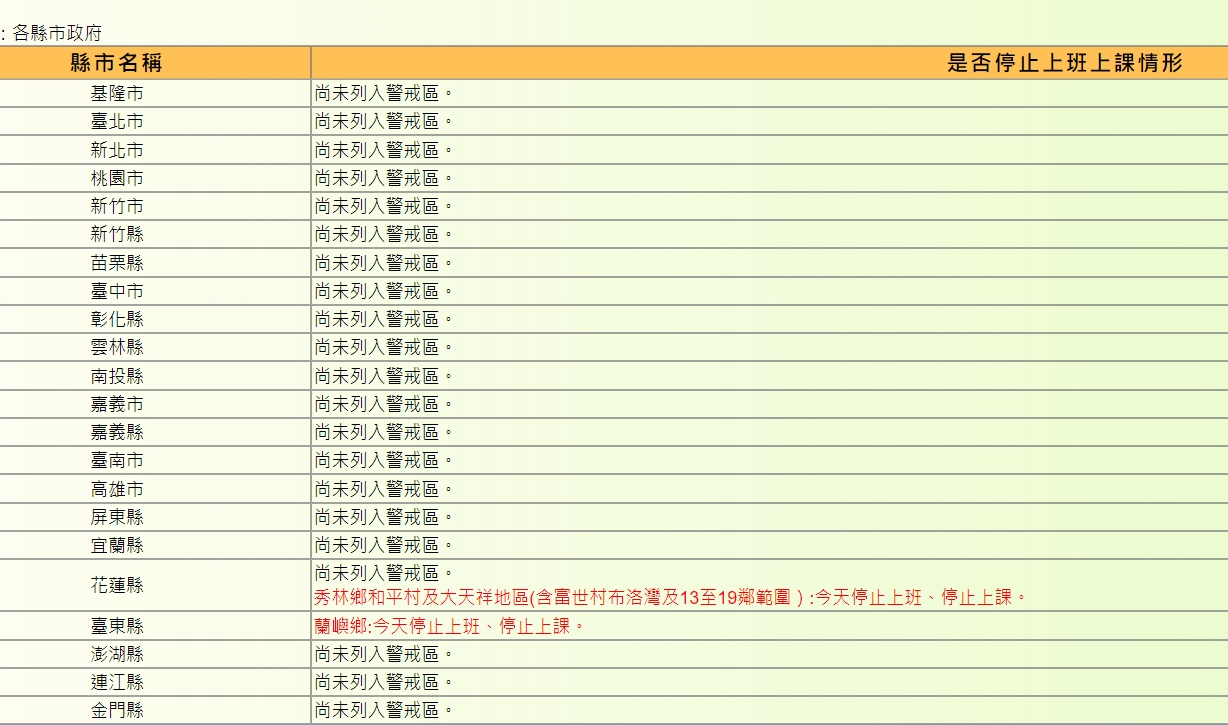Select the 澎湖縣 row name
This screenshot has width=1228, height=726.
(x=117, y=654)
